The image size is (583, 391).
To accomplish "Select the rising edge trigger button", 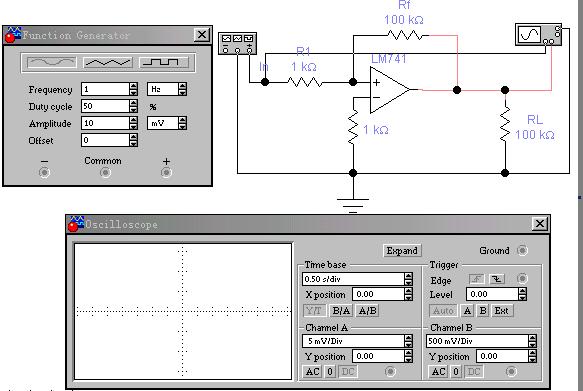I will pyautogui.click(x=477, y=279).
